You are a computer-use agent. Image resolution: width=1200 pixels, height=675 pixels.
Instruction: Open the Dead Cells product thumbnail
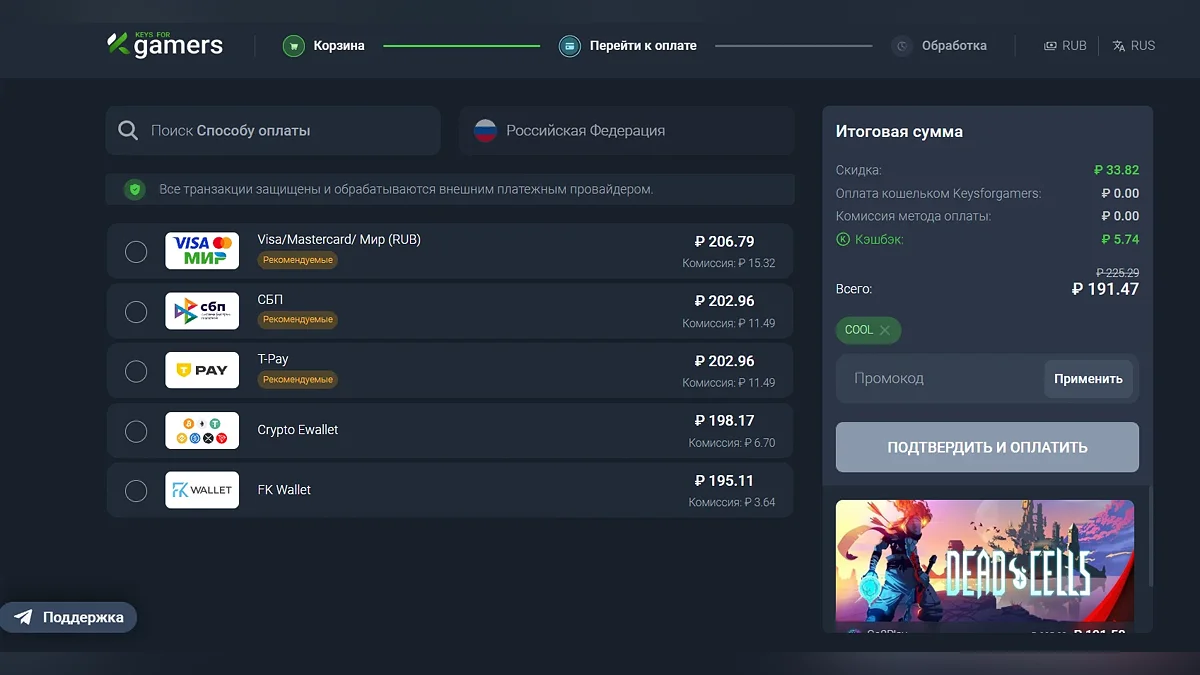click(985, 561)
